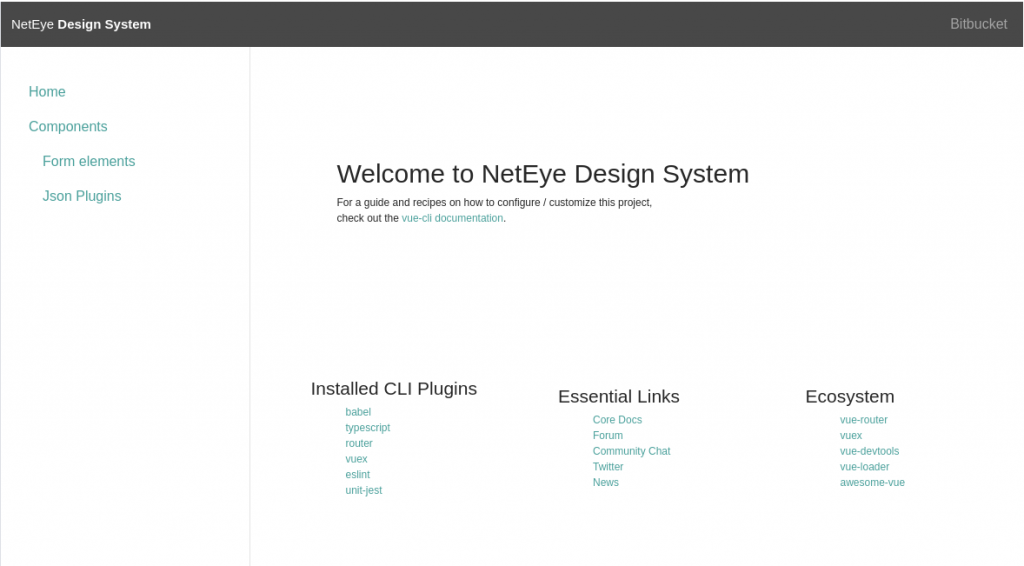Open the vue-router ecosystem link
Viewport: 1024px width, 566px height.
point(863,420)
